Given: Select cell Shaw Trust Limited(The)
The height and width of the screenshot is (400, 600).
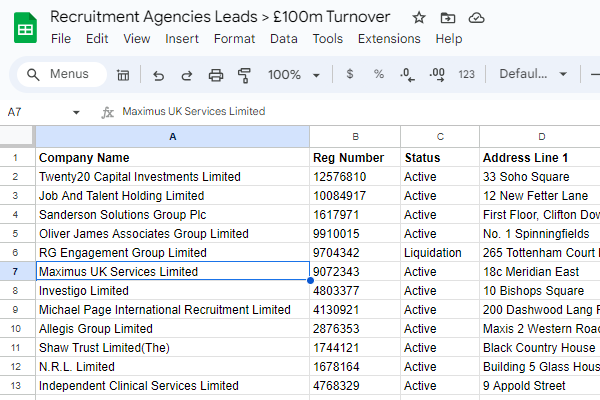Looking at the screenshot, I should (x=173, y=348).
